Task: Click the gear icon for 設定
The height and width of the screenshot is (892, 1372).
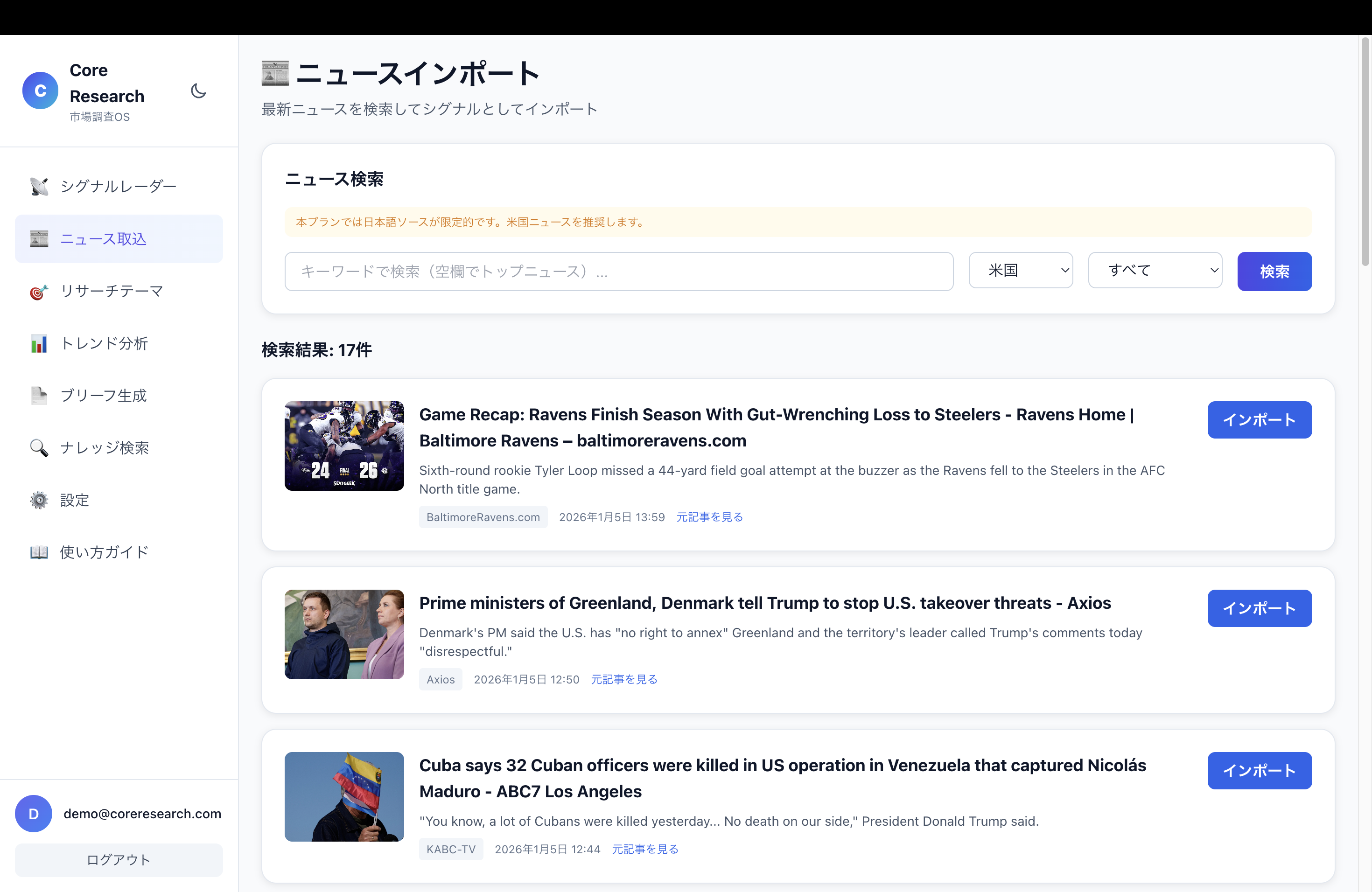Action: pos(39,500)
